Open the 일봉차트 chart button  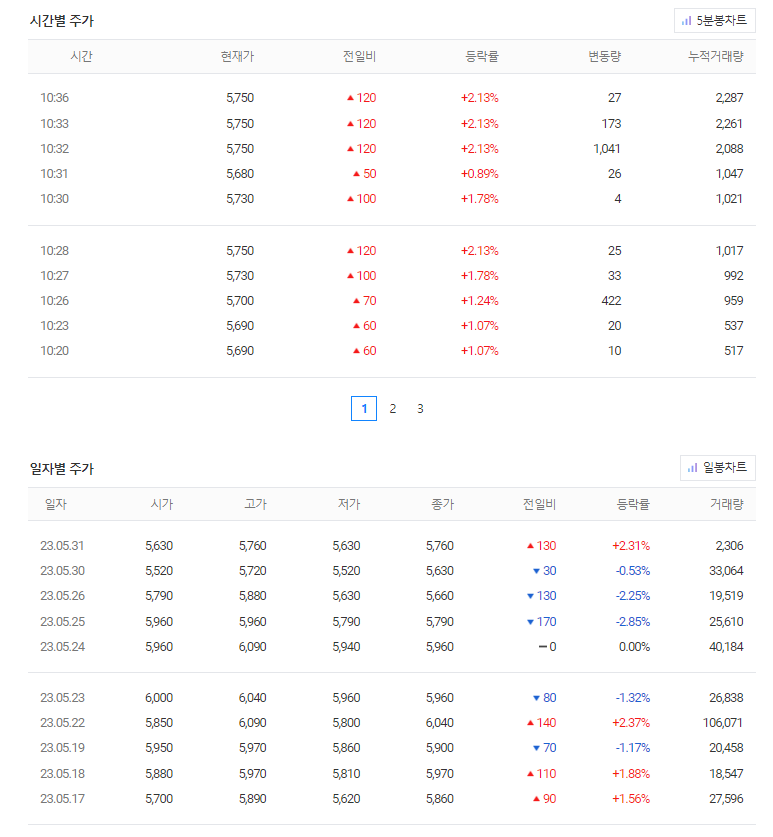[717, 468]
